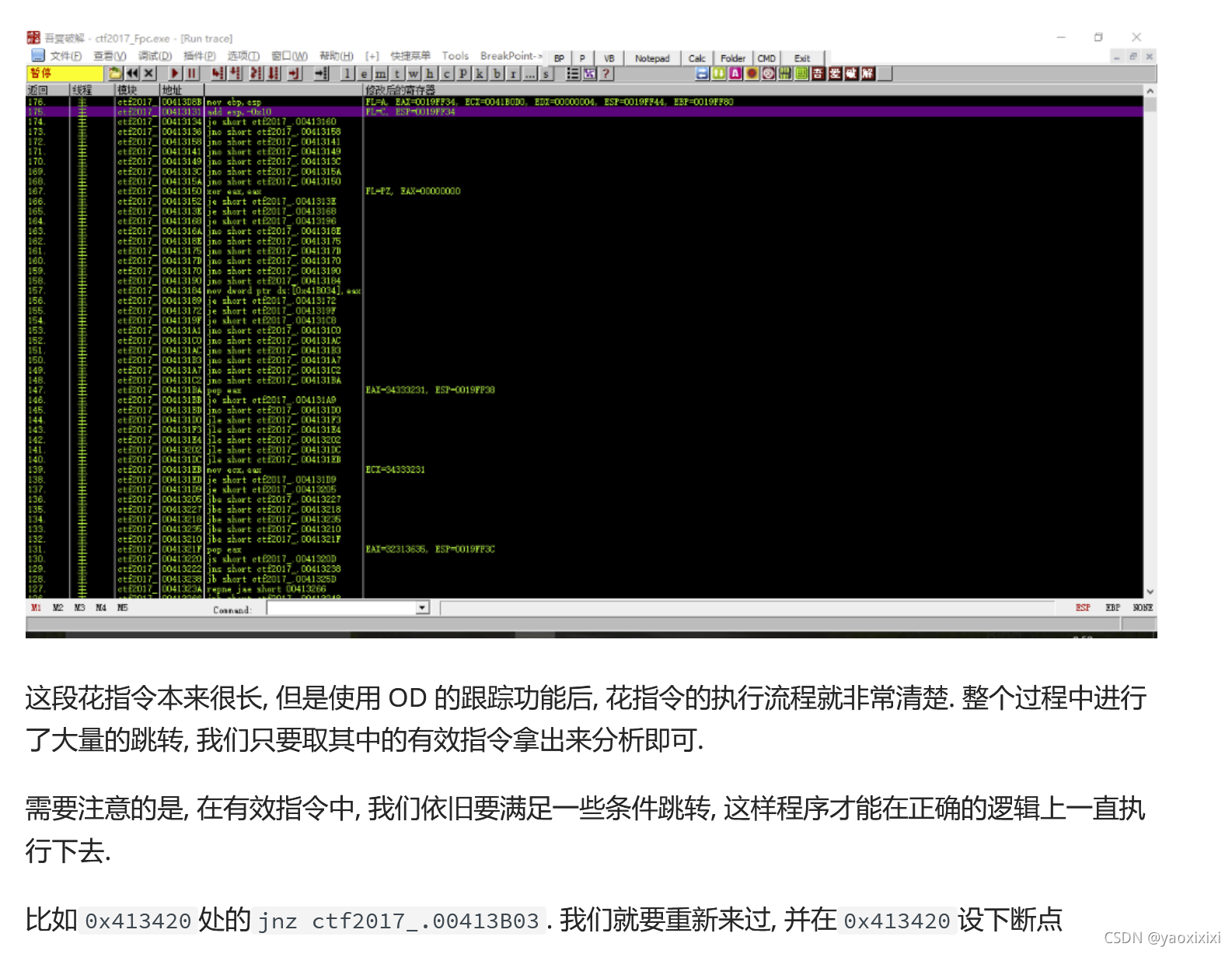The image size is (1232, 954).
Task: Open the Memory map with the 'm' button
Action: coord(380,73)
